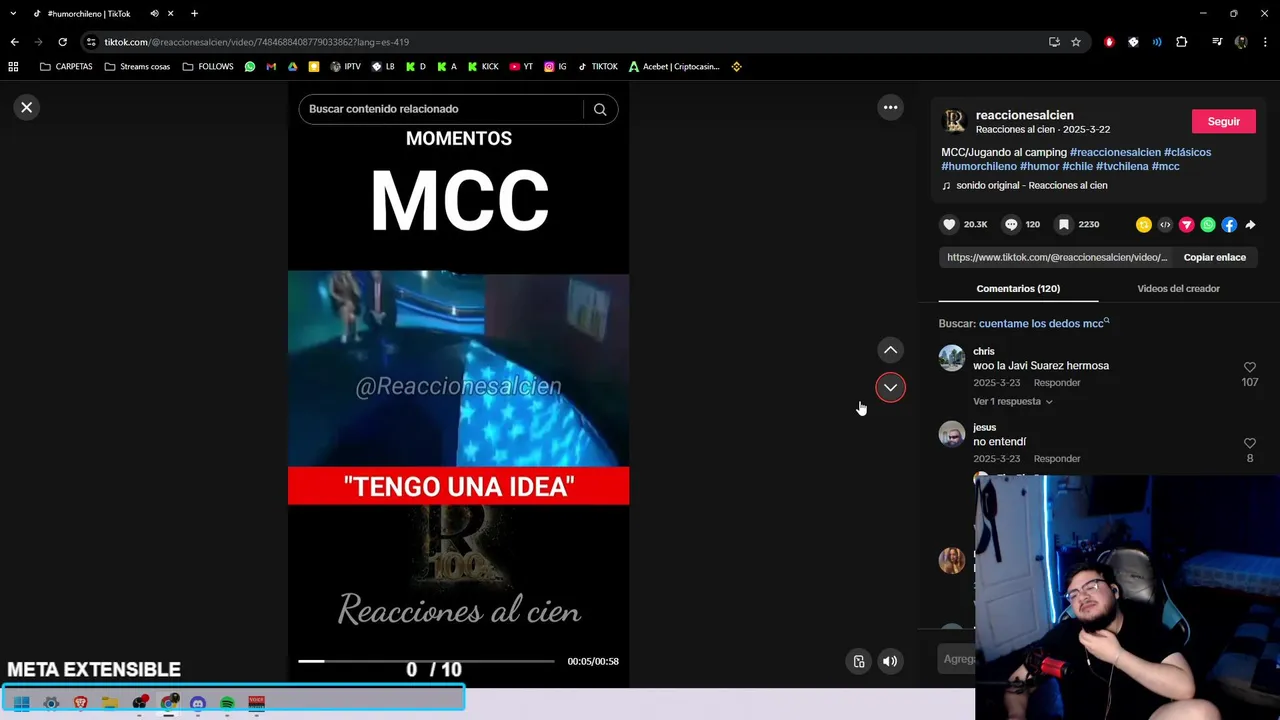Mute the tab via speaker icon on tab
The image size is (1280, 720).
(x=154, y=14)
